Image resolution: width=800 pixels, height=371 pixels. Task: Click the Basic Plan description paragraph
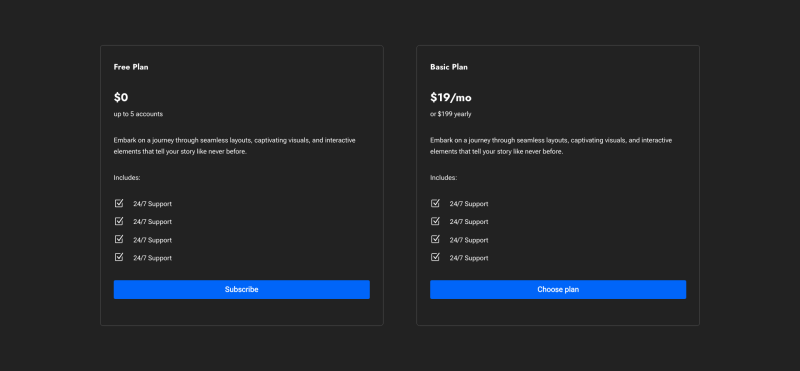point(551,146)
